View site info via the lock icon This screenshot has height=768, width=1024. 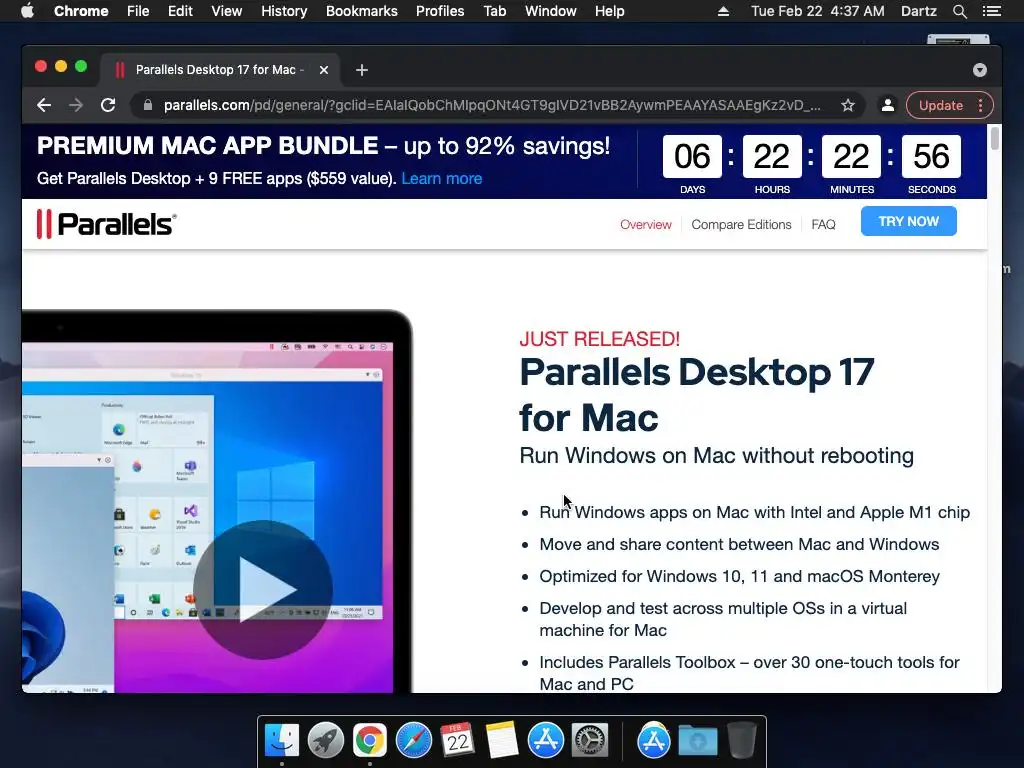coord(148,105)
